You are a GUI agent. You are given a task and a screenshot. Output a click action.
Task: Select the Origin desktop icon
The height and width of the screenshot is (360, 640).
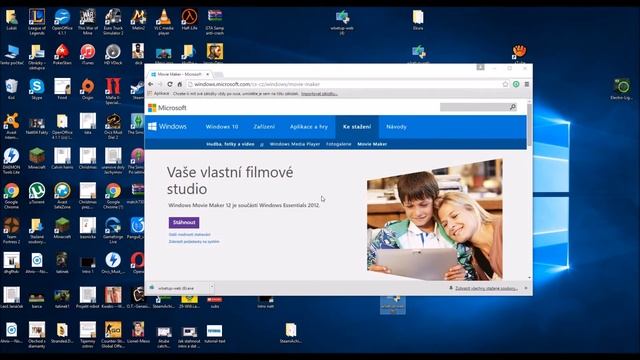pos(87,89)
